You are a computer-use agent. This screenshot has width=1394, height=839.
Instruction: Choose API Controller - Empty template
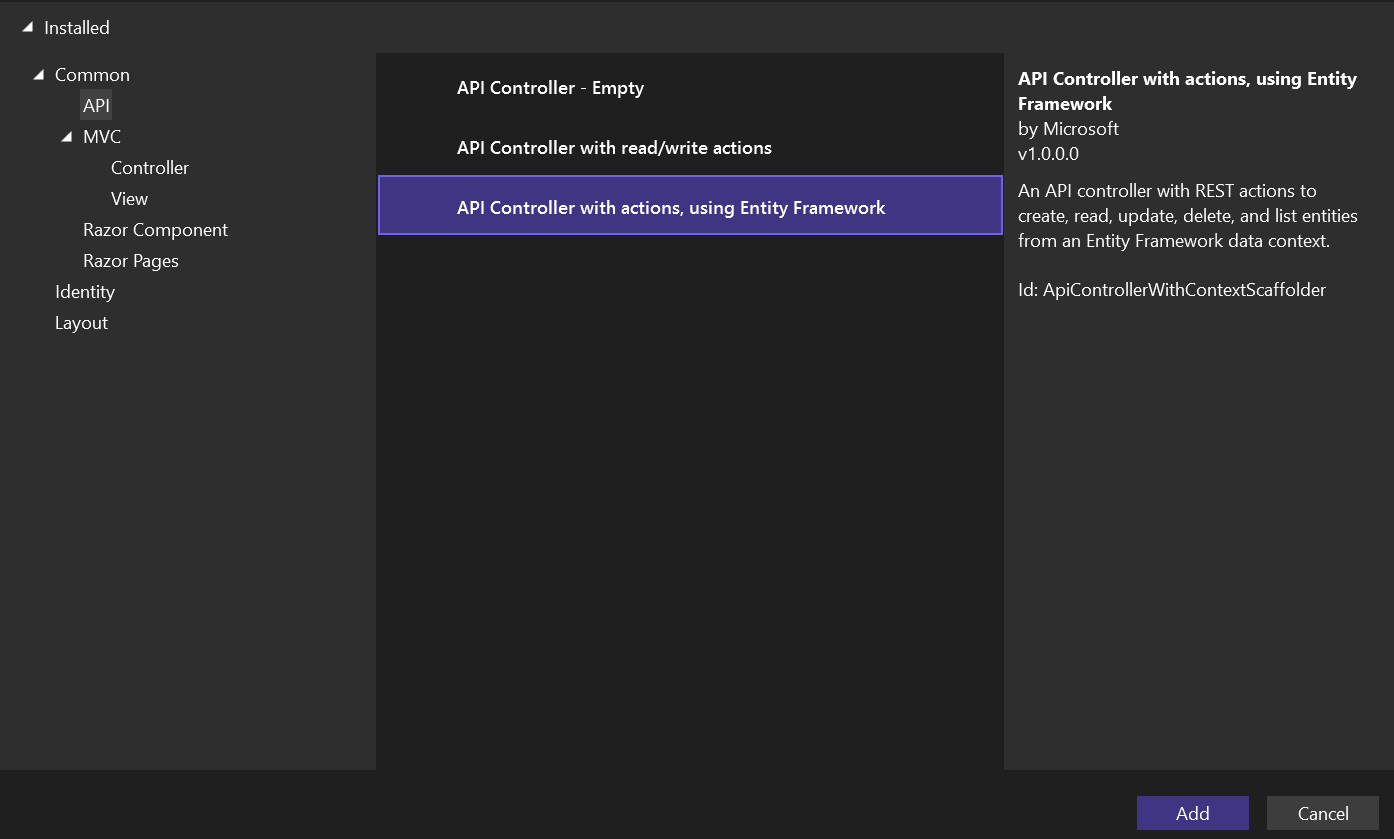click(x=690, y=88)
